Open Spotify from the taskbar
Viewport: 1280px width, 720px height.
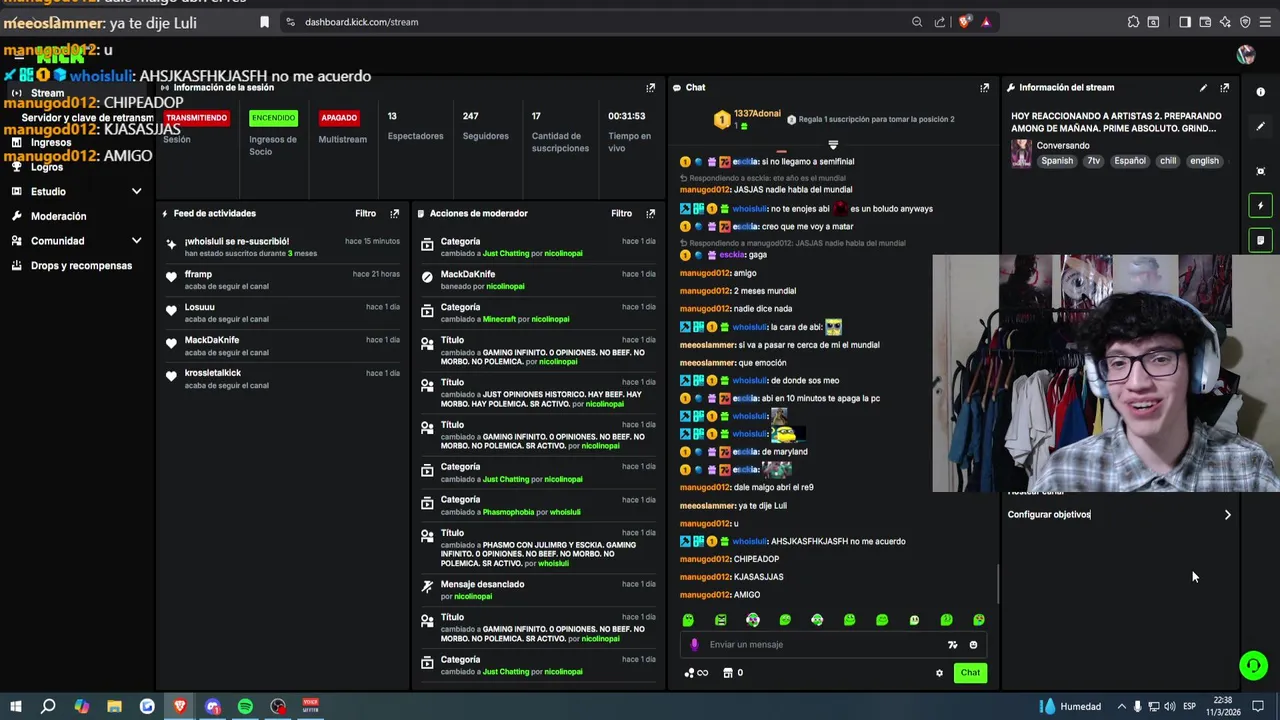pos(245,706)
